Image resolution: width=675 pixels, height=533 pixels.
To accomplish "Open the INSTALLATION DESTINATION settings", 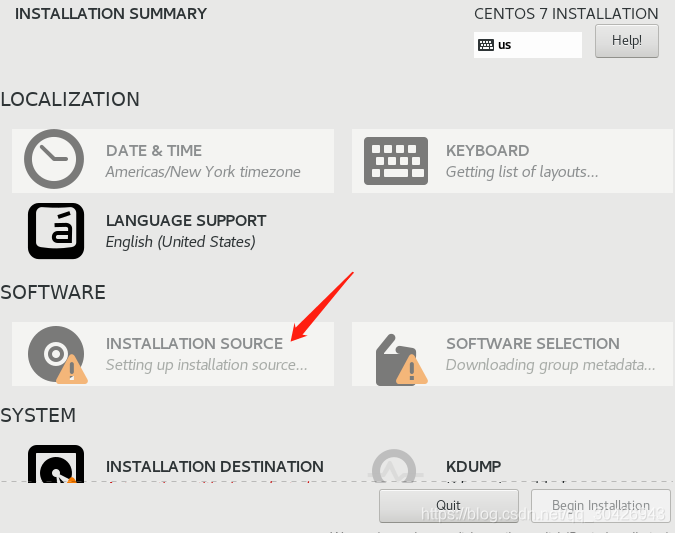I will tap(173, 464).
